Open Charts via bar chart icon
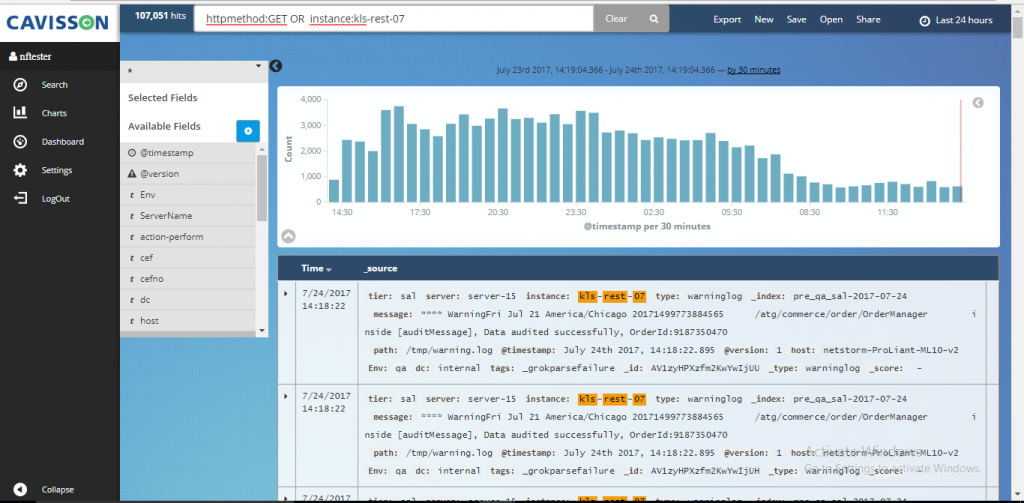The width and height of the screenshot is (1024, 503). click(20, 113)
